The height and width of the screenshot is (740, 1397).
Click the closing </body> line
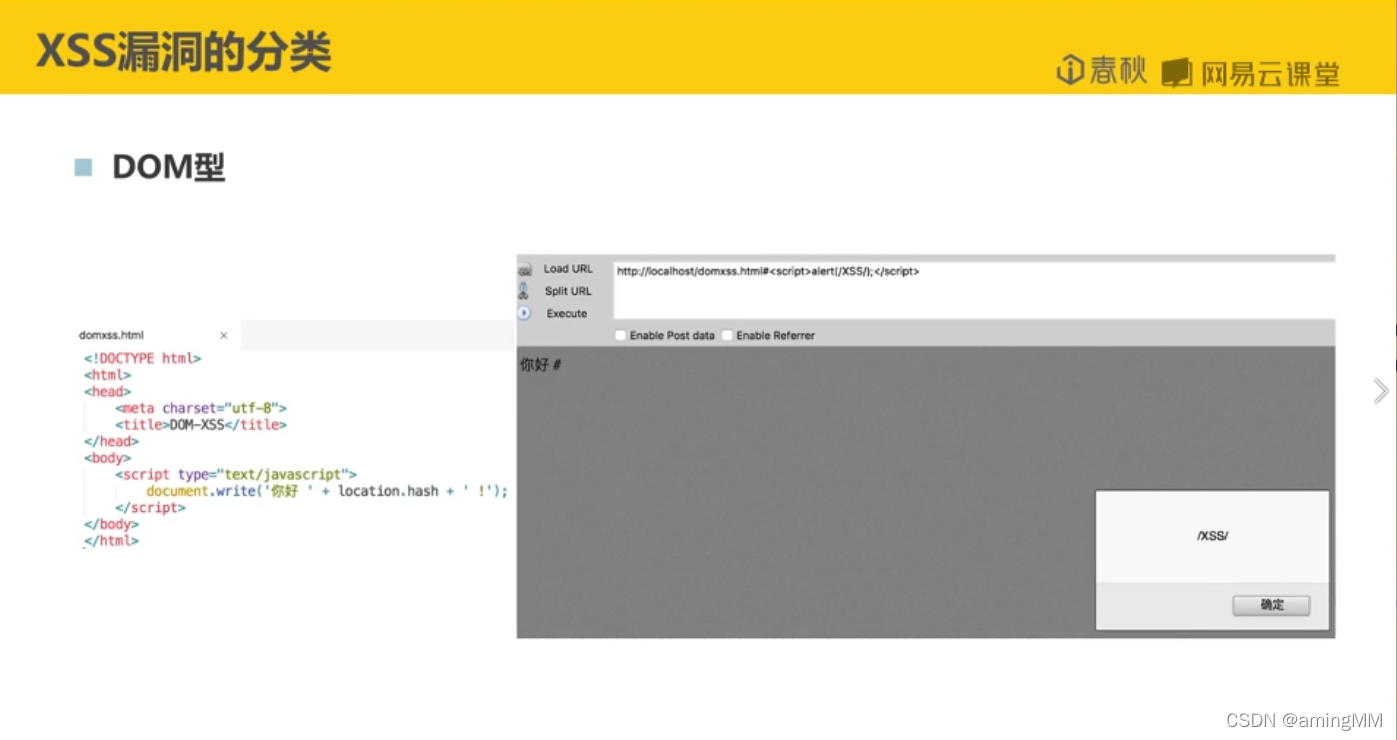111,524
